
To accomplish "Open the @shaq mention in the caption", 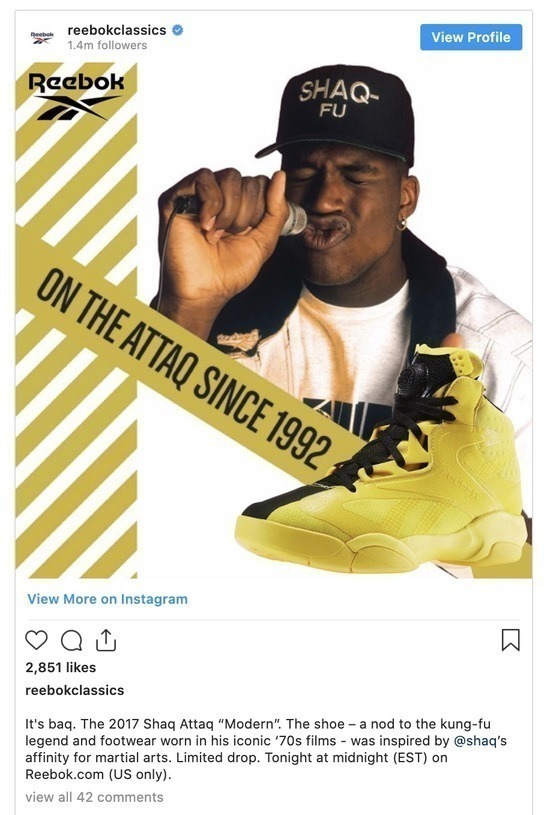I will click(x=475, y=741).
